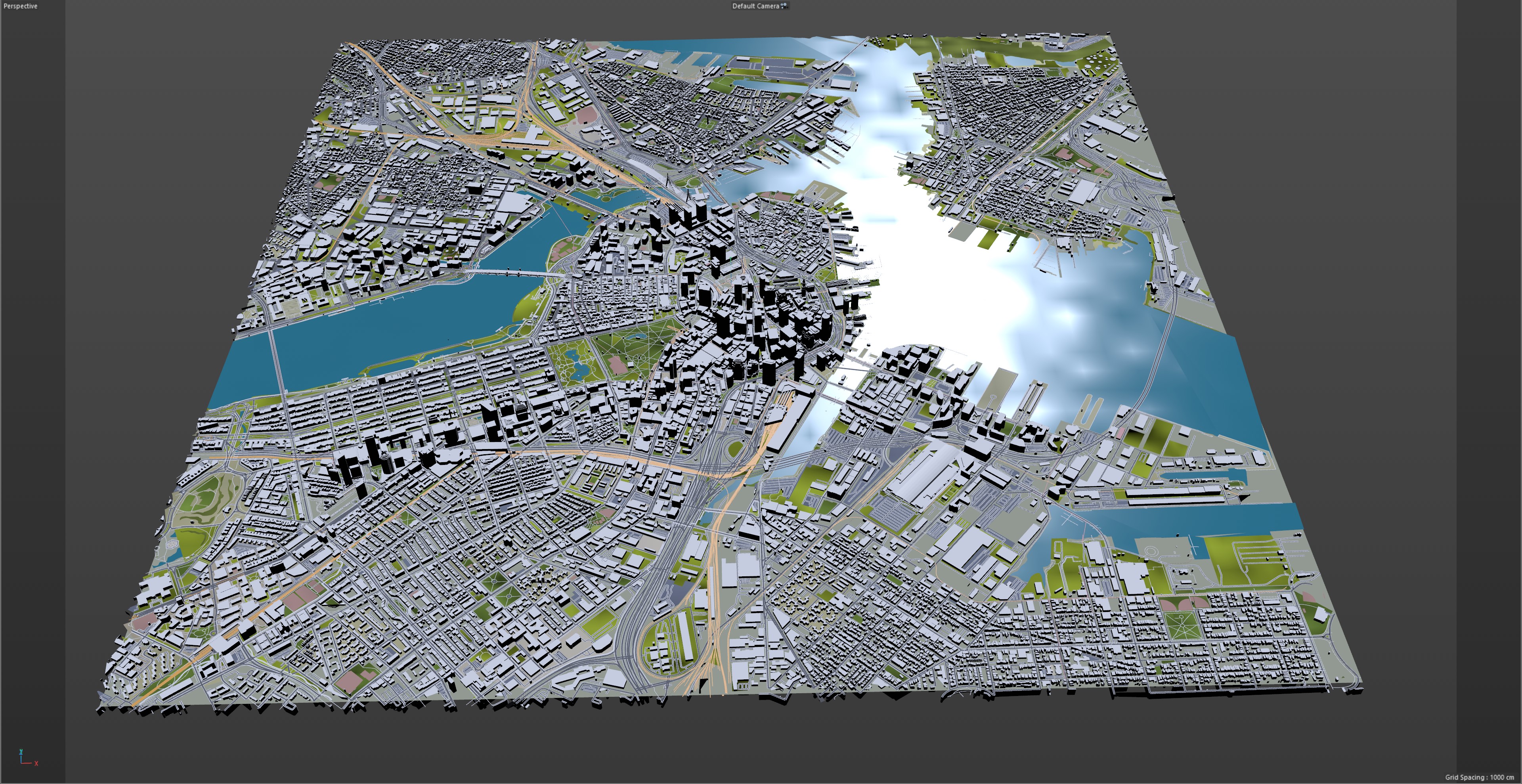Open the Perspective projection menu label
1522x784 pixels.
(x=20, y=6)
